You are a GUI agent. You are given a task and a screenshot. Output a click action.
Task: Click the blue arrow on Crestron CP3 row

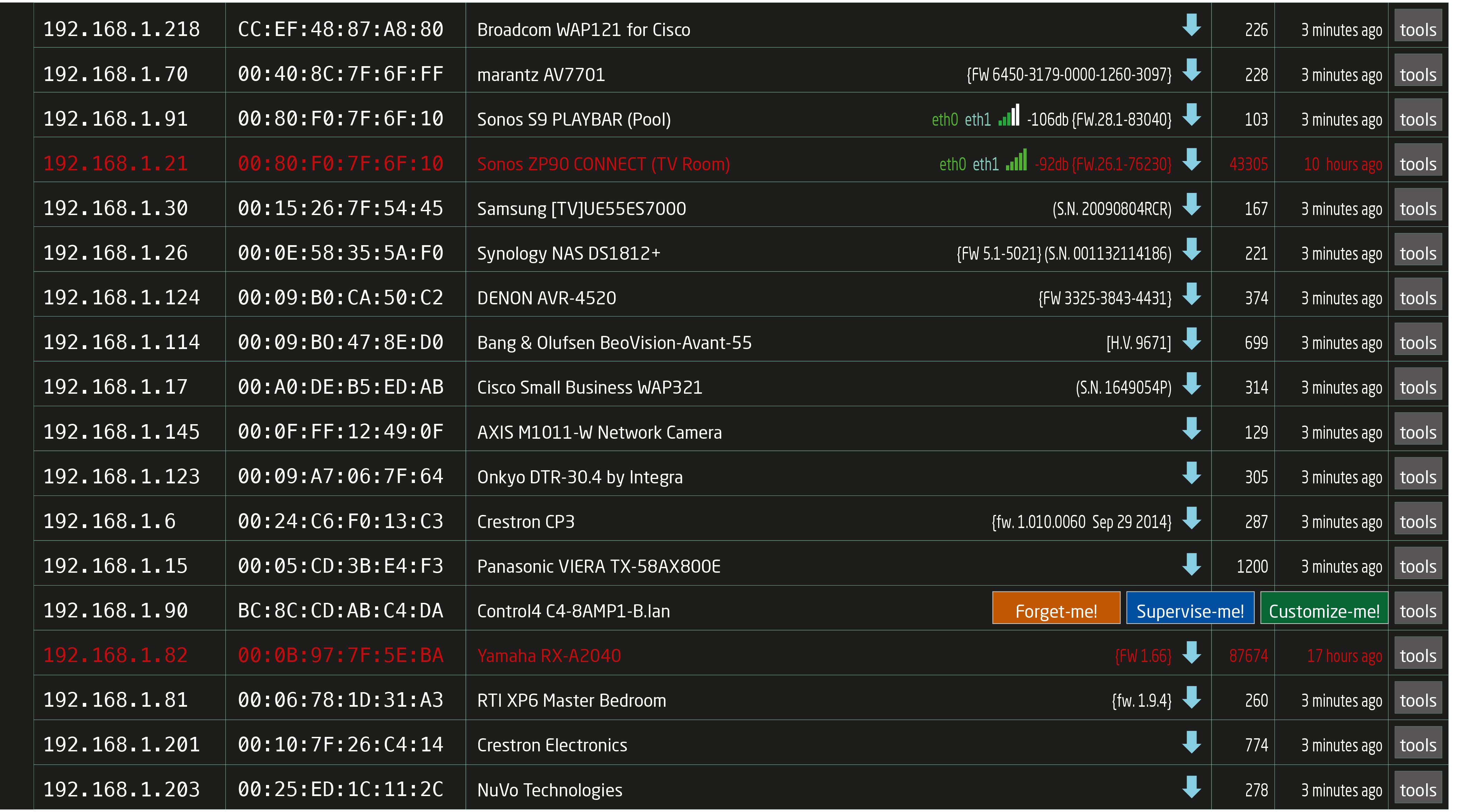point(1191,518)
